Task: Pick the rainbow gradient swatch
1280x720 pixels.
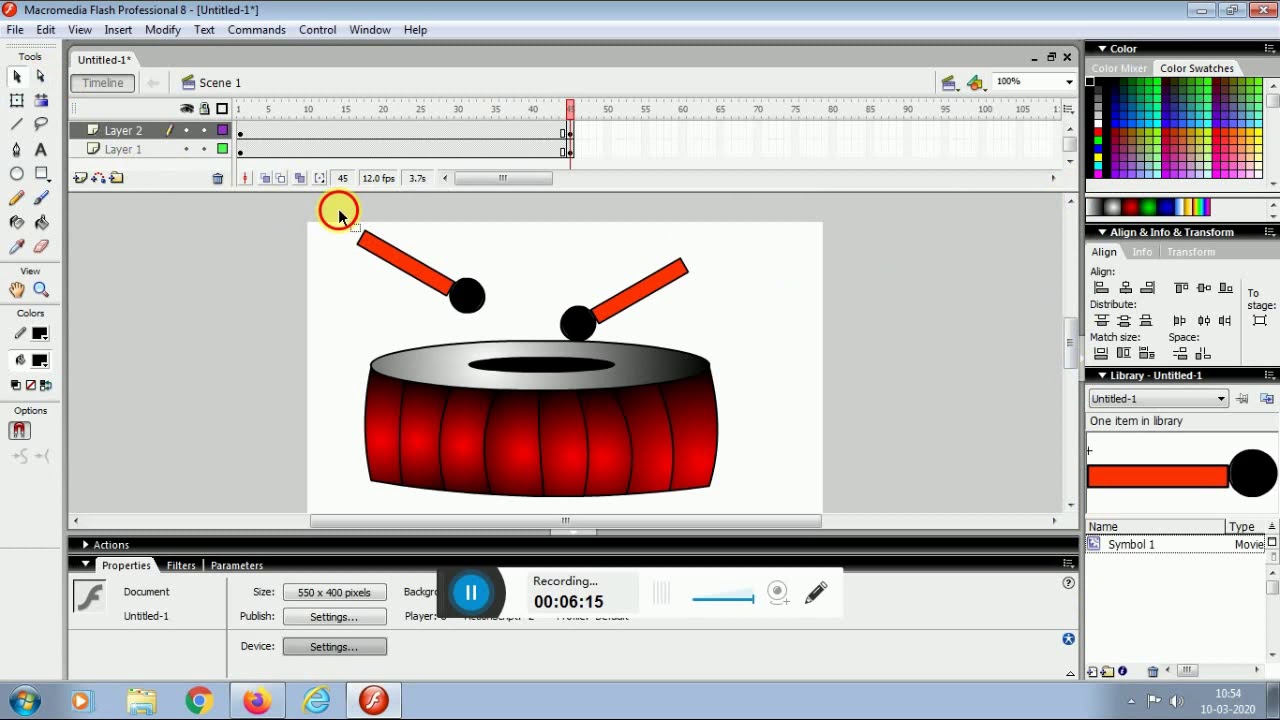Action: 1203,208
